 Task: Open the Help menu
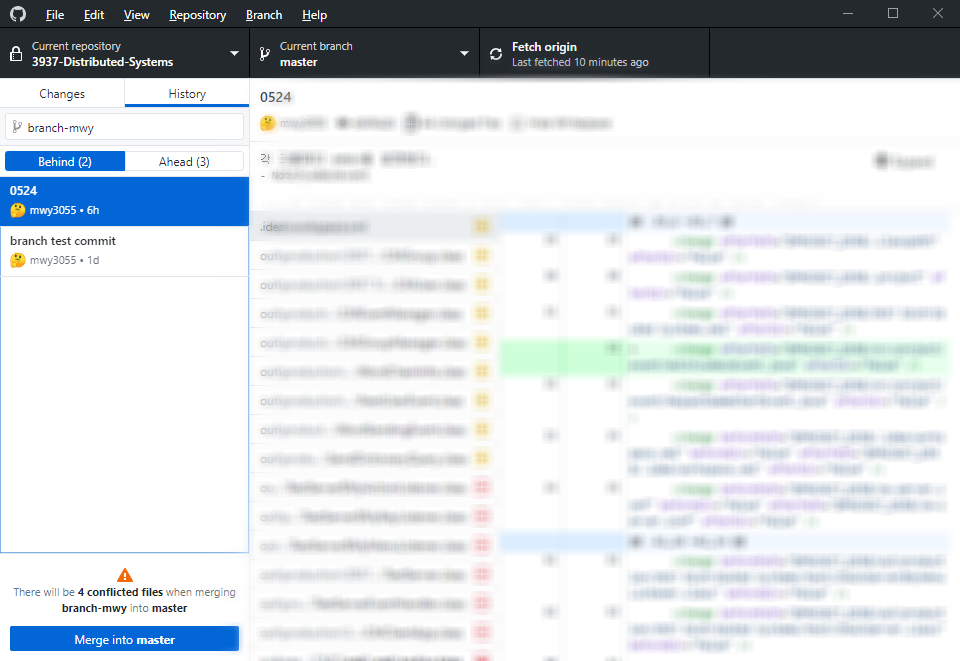click(x=314, y=15)
